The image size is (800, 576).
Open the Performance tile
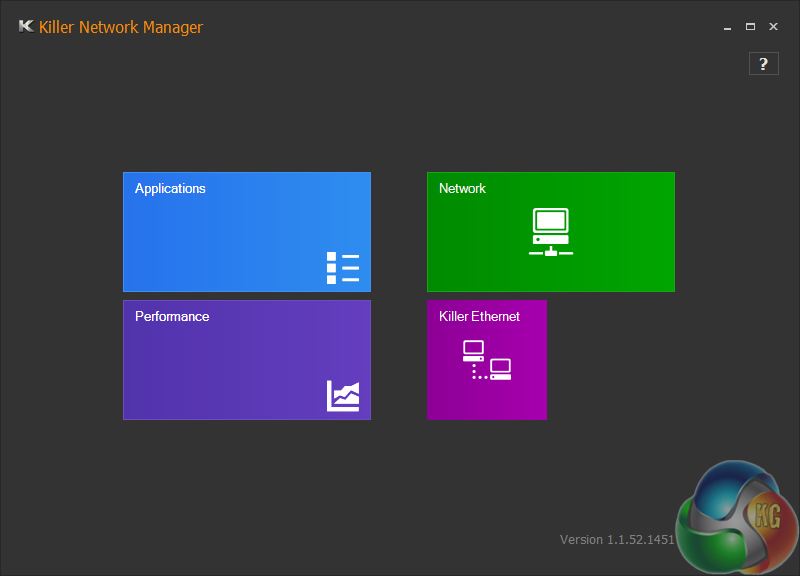coord(247,360)
